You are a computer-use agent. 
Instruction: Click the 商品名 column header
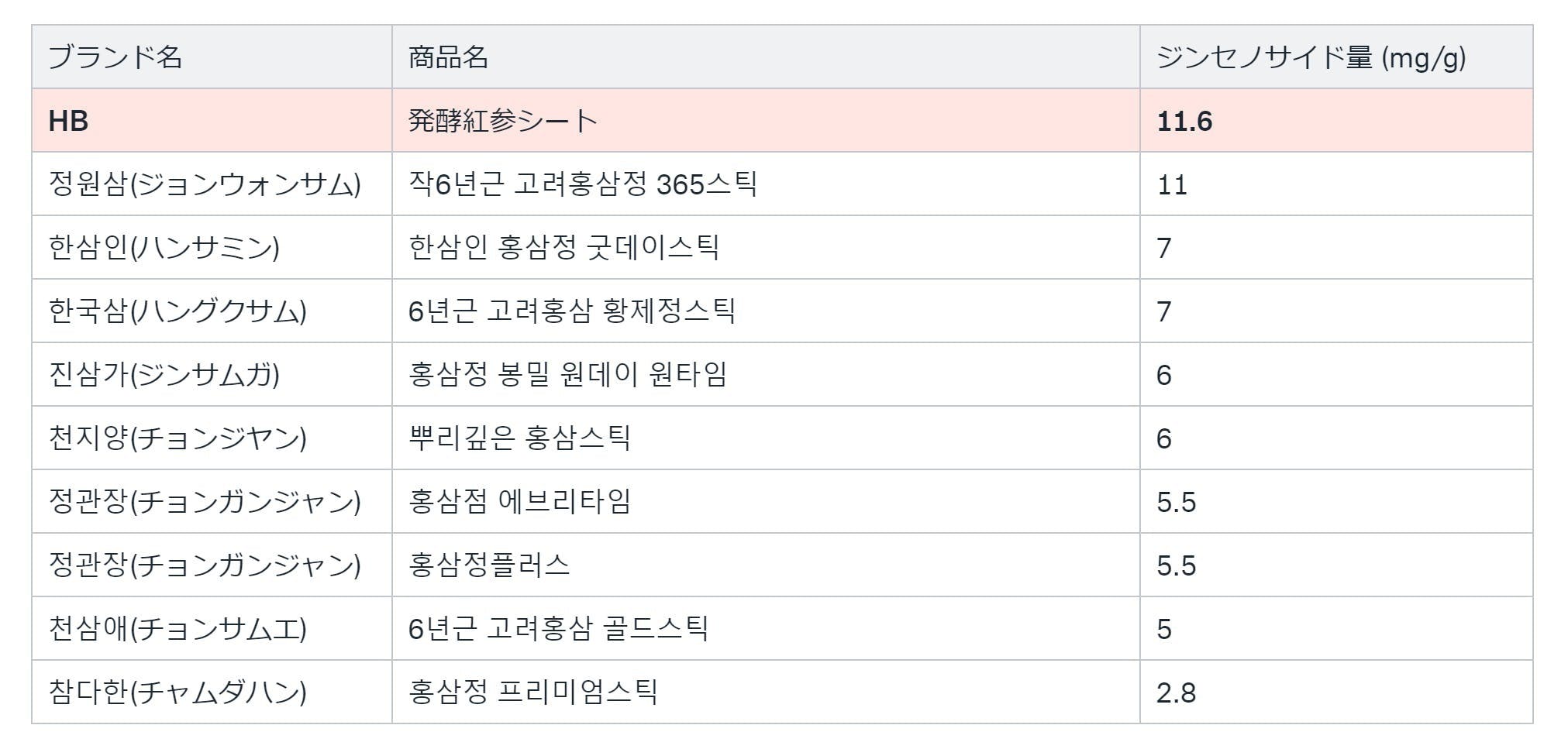[x=448, y=57]
